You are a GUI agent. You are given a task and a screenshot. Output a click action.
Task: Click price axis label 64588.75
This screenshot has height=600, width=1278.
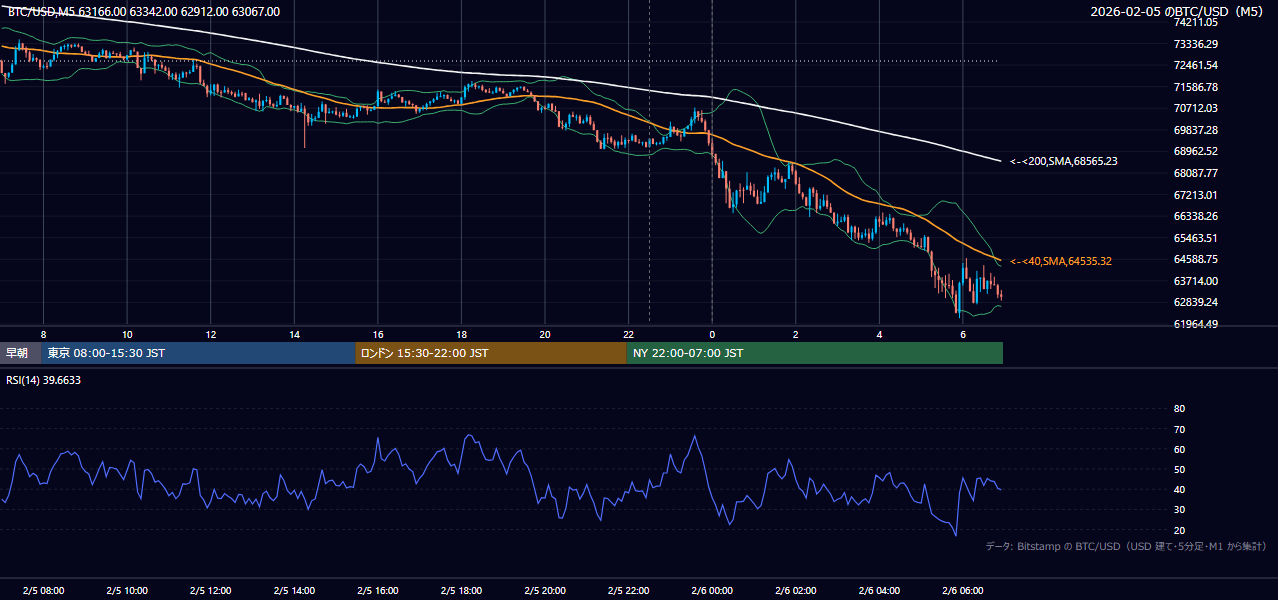(1195, 259)
